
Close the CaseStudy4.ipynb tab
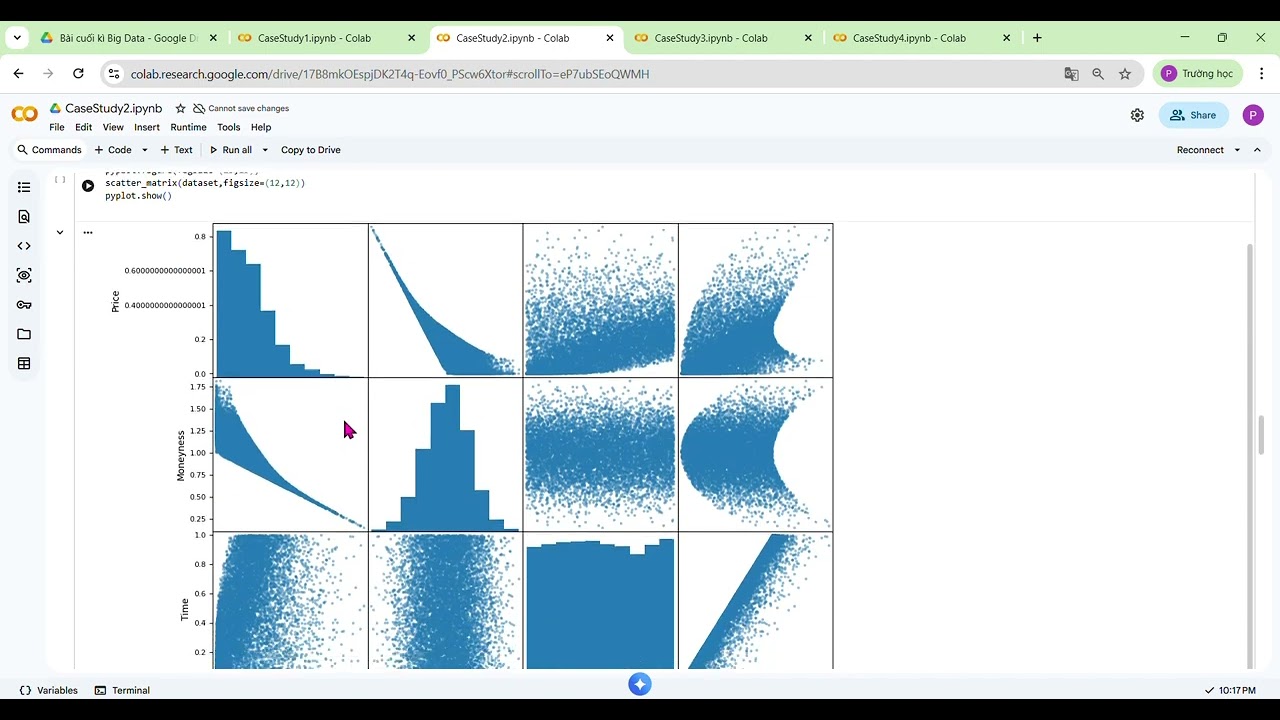[1006, 38]
